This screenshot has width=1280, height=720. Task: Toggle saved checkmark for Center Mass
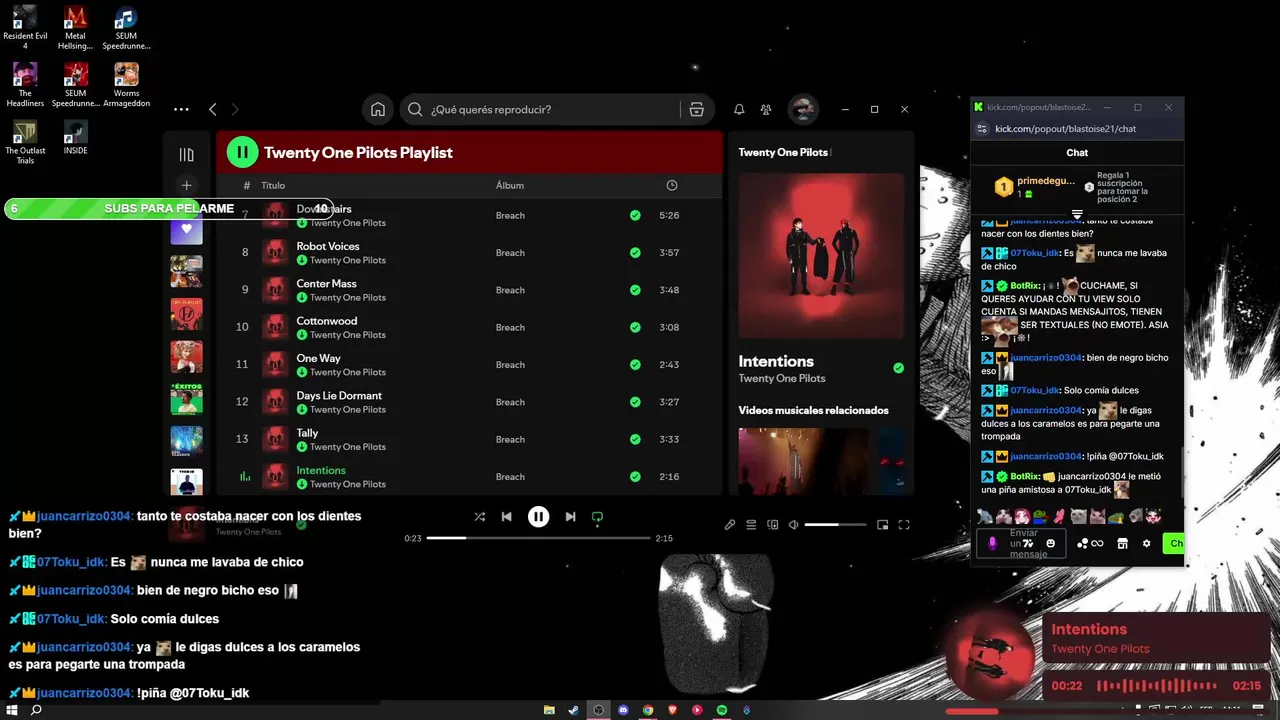pos(635,290)
